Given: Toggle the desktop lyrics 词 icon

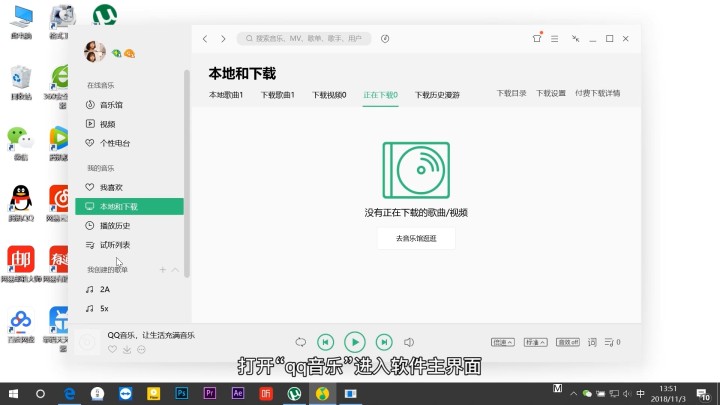Looking at the screenshot, I should coord(592,342).
